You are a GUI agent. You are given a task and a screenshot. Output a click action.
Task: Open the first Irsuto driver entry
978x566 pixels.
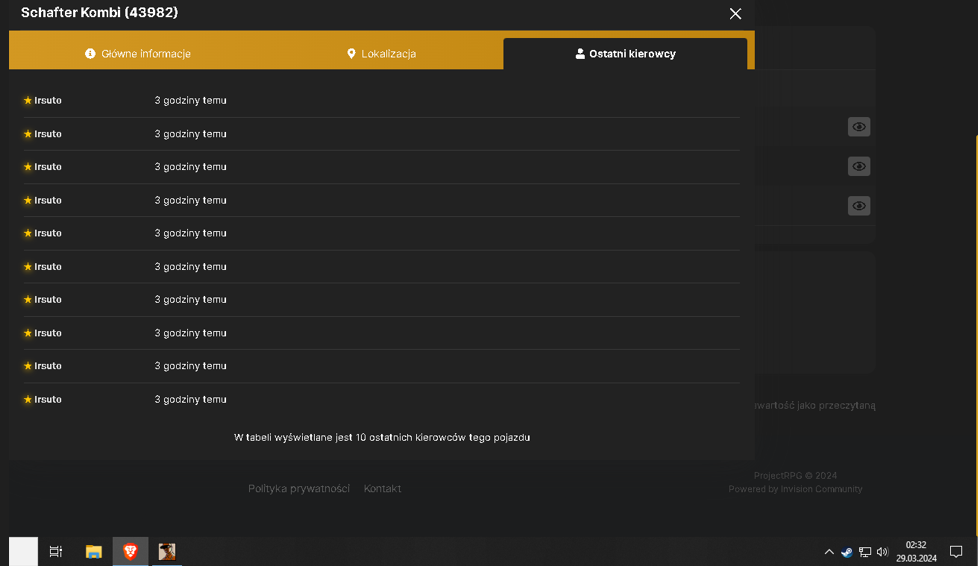[x=48, y=100]
